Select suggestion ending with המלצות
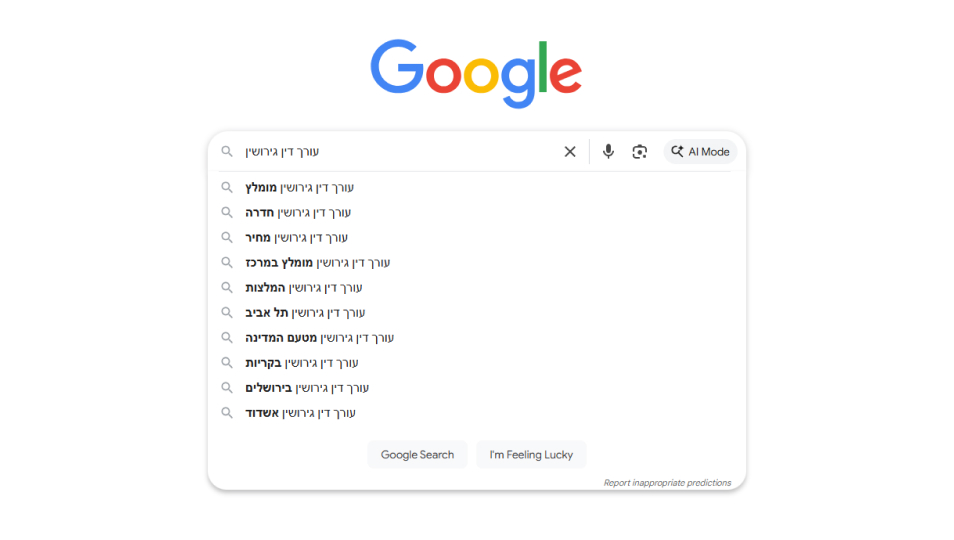954x540 pixels. pyautogui.click(x=304, y=287)
